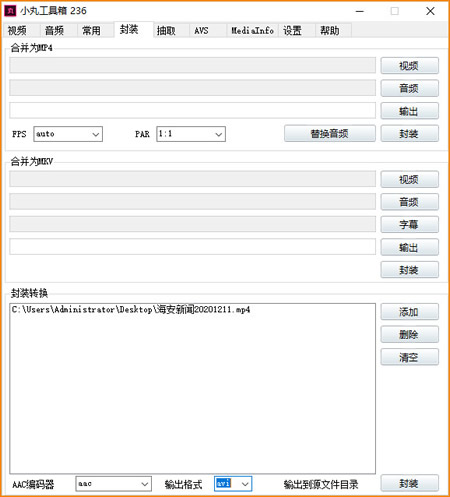
Task: Switch to the 视频 tab
Action: coord(18,31)
